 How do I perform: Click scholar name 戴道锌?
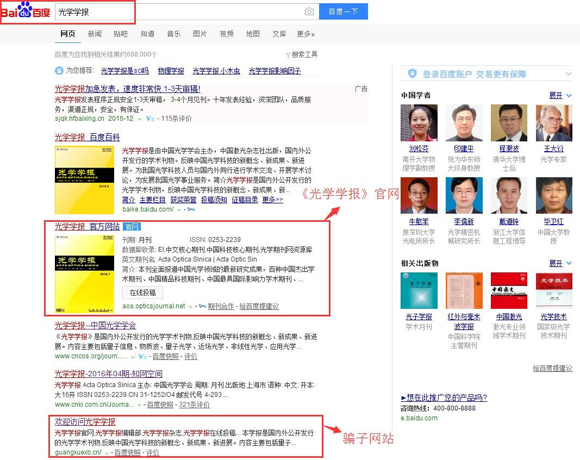[509, 221]
